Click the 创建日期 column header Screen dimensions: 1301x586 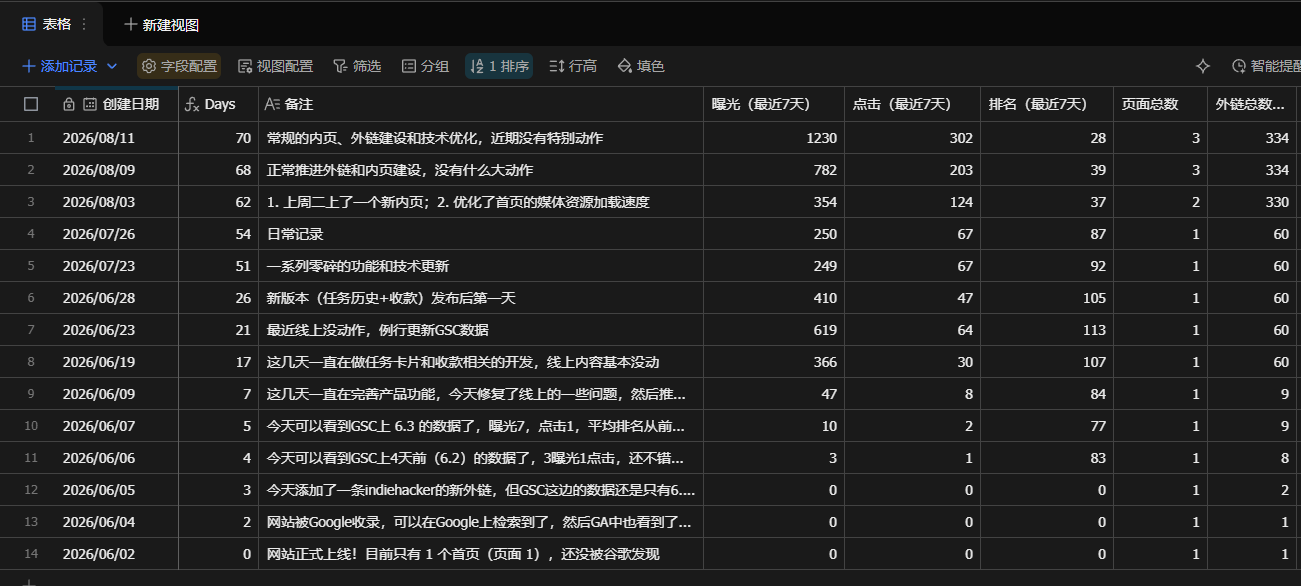click(119, 104)
